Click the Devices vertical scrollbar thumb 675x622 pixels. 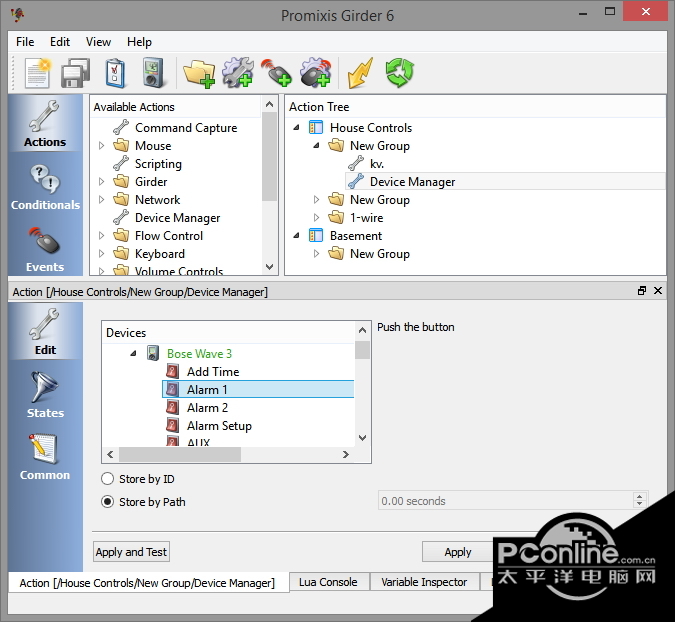(x=362, y=350)
